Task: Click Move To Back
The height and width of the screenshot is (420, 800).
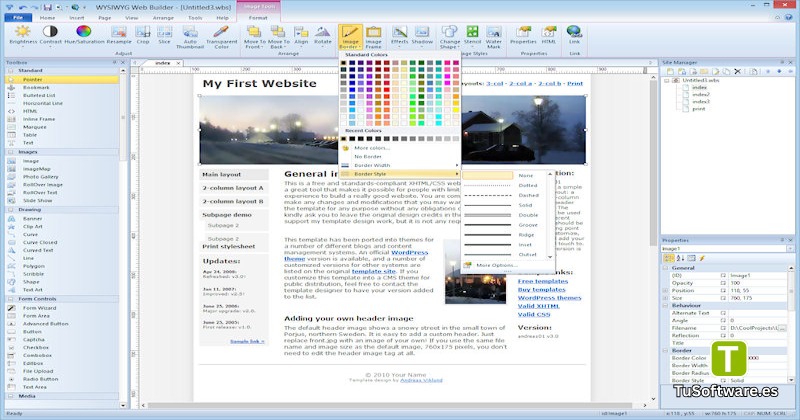Action: tap(278, 37)
